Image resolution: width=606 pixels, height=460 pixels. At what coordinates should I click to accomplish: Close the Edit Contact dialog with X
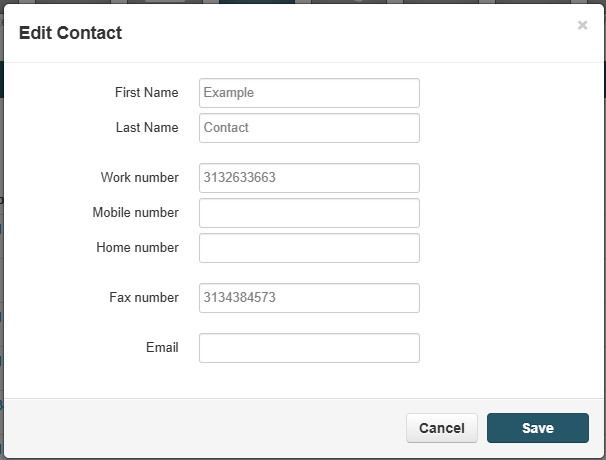tap(582, 25)
